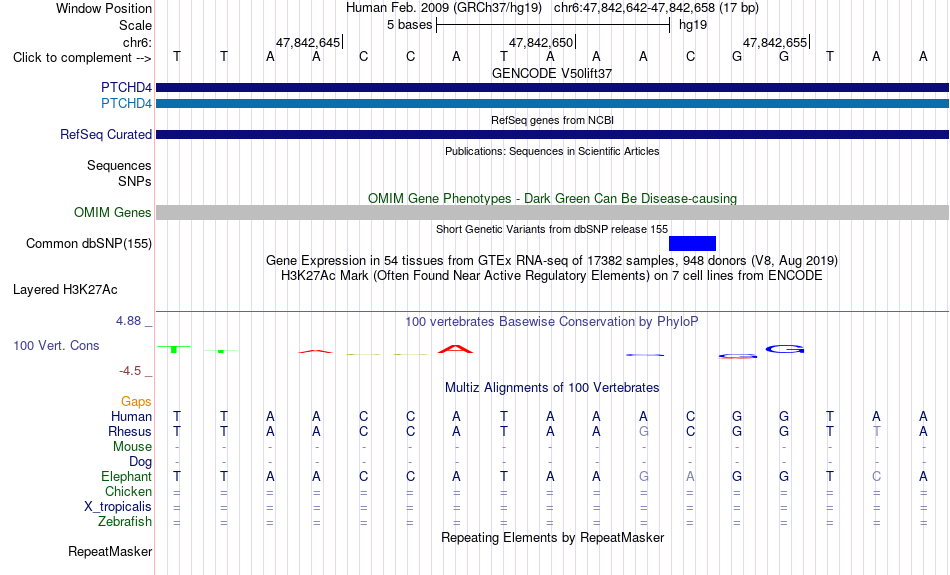Viewport: 950px width, 575px height.
Task: Click the Publications 'Sequences' track label
Action: coord(119,165)
